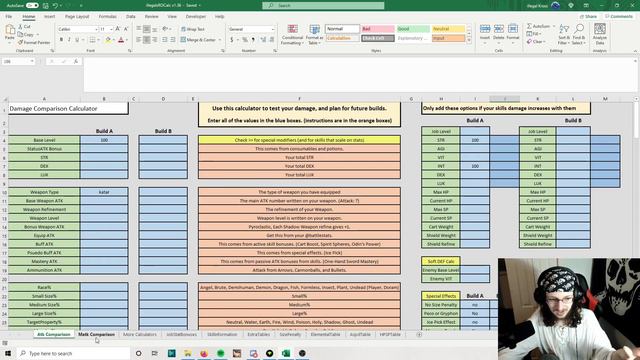Screen dimensions: 640x360
Task: Open the Matk Comparison sheet tab
Action: (x=96, y=334)
